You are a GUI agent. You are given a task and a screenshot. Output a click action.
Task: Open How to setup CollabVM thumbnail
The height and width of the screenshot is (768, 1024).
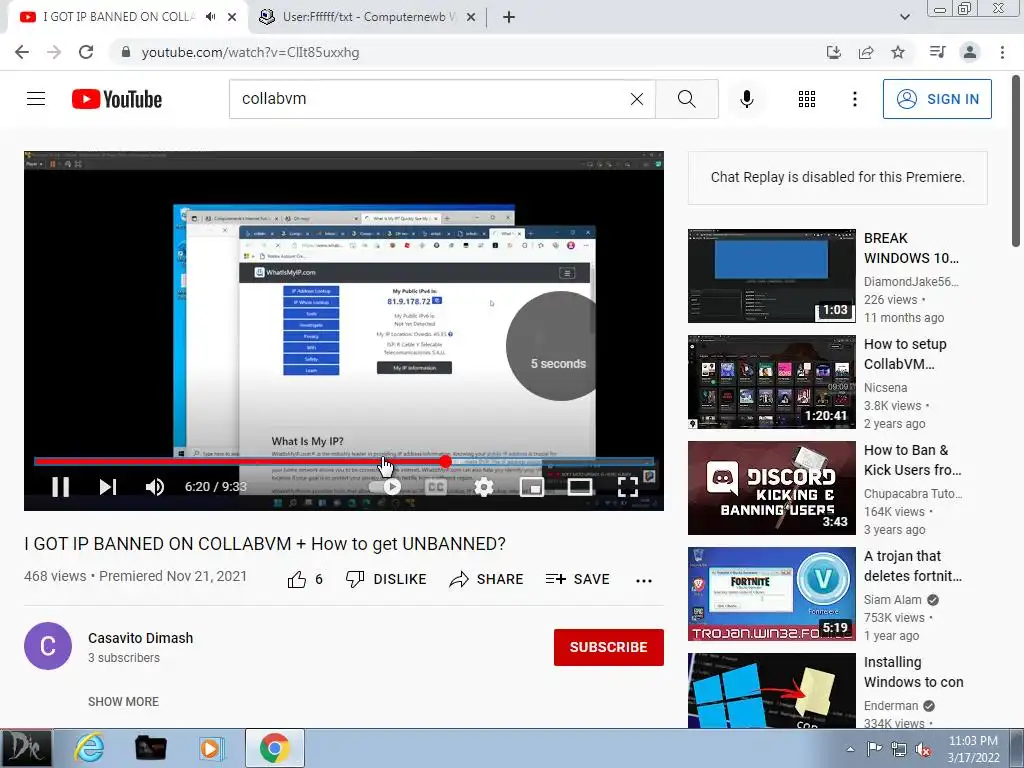click(x=771, y=382)
